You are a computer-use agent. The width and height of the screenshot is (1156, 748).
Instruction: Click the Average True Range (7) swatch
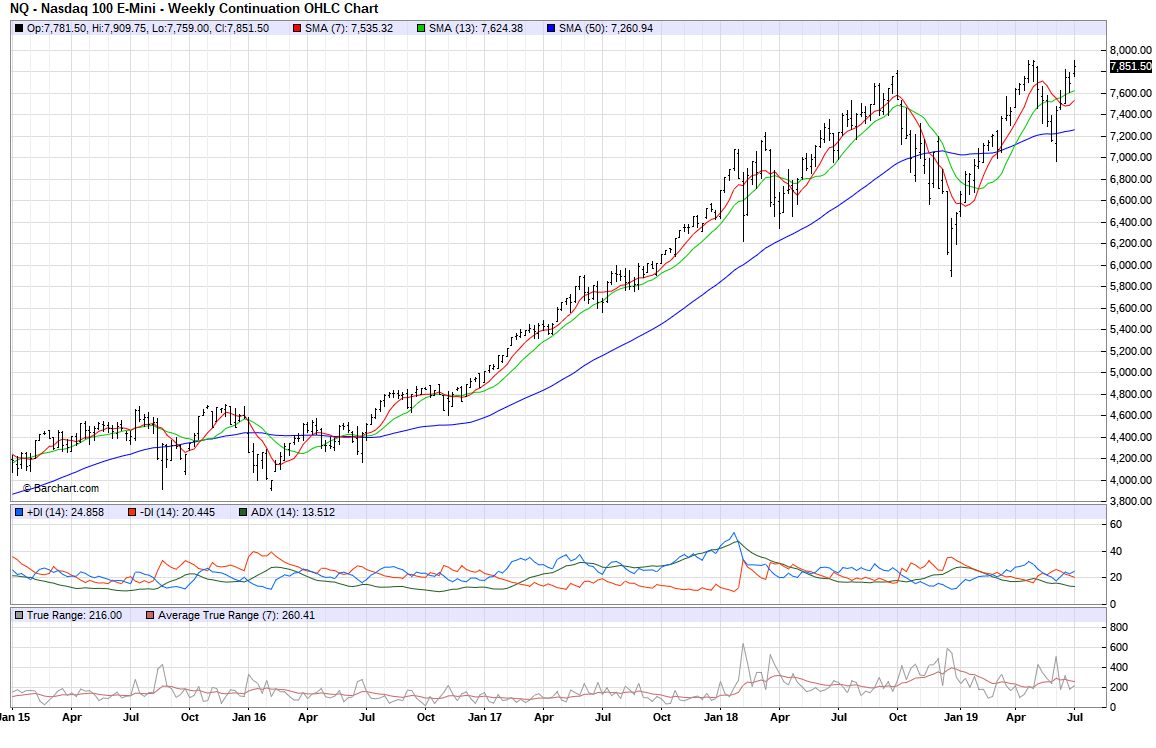point(150,615)
